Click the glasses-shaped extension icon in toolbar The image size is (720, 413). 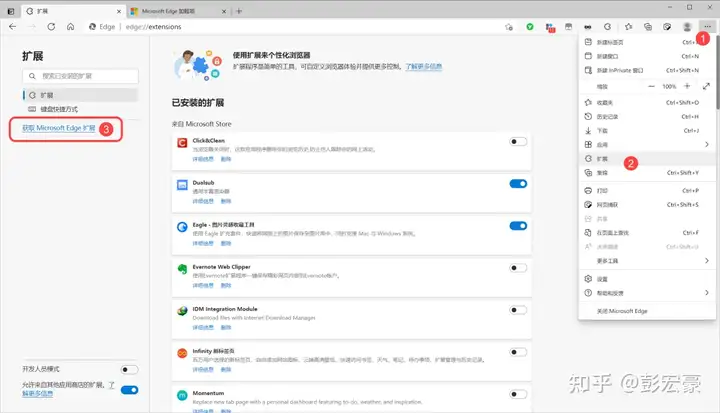tap(588, 27)
